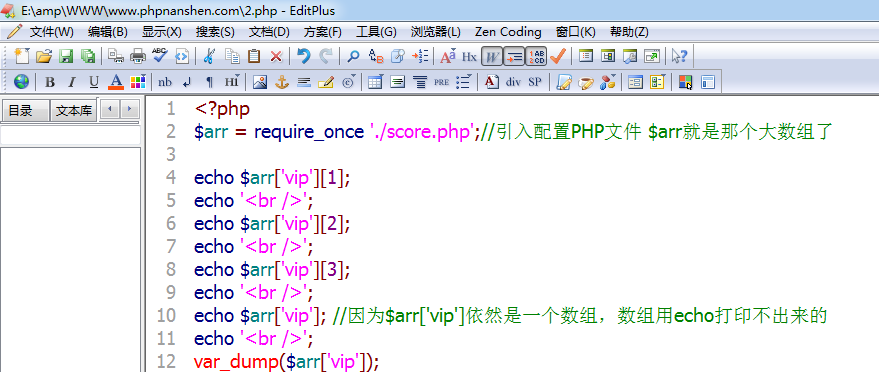
Task: Create a new document with the New icon
Action: point(20,56)
